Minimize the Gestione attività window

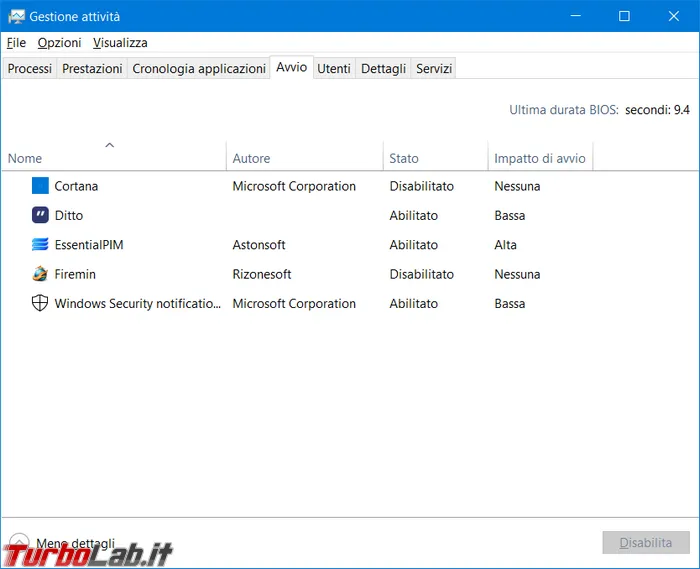point(575,16)
